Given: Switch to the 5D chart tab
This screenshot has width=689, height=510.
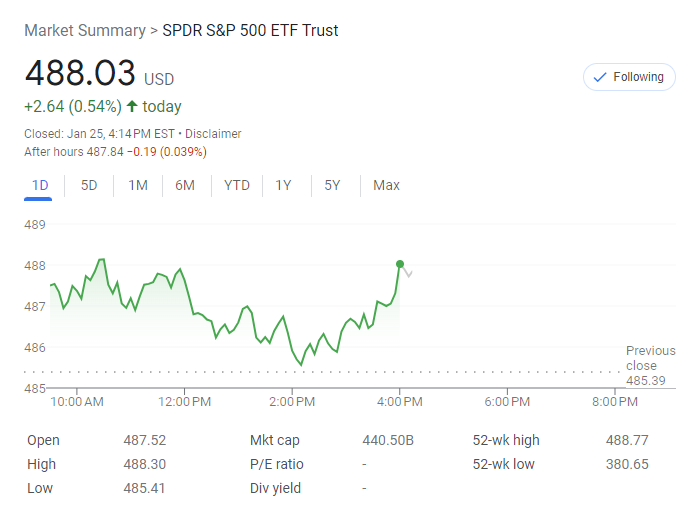Looking at the screenshot, I should [x=89, y=185].
